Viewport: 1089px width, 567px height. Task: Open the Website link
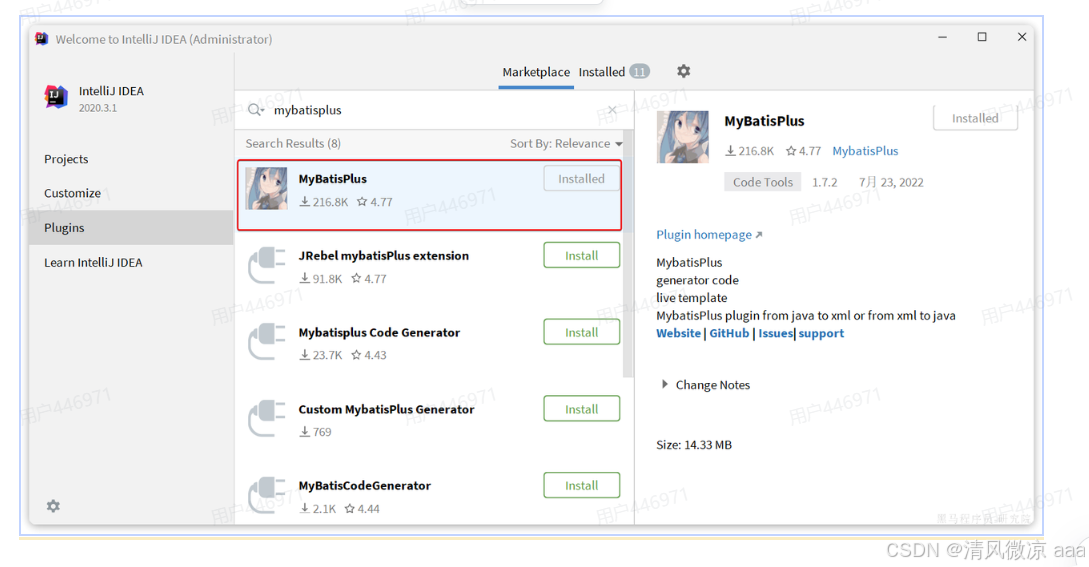tap(679, 334)
